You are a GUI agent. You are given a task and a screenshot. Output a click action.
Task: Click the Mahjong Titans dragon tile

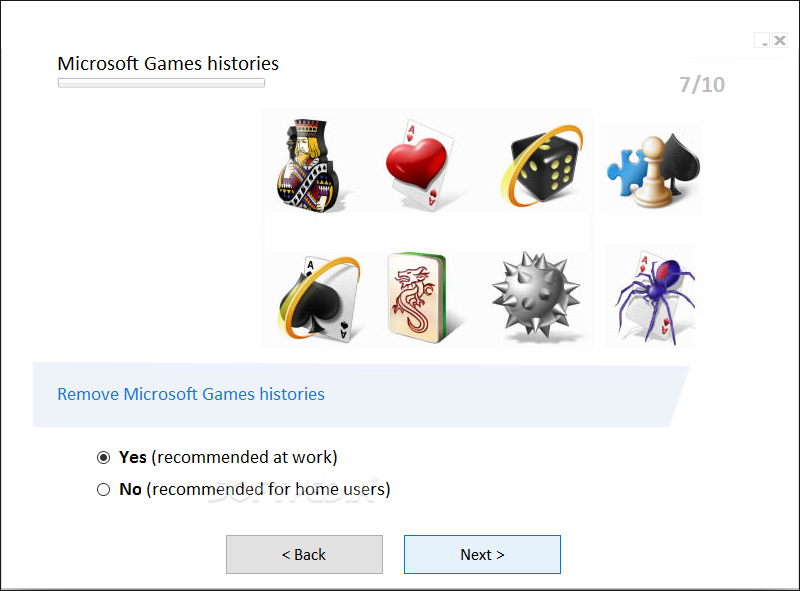(417, 297)
